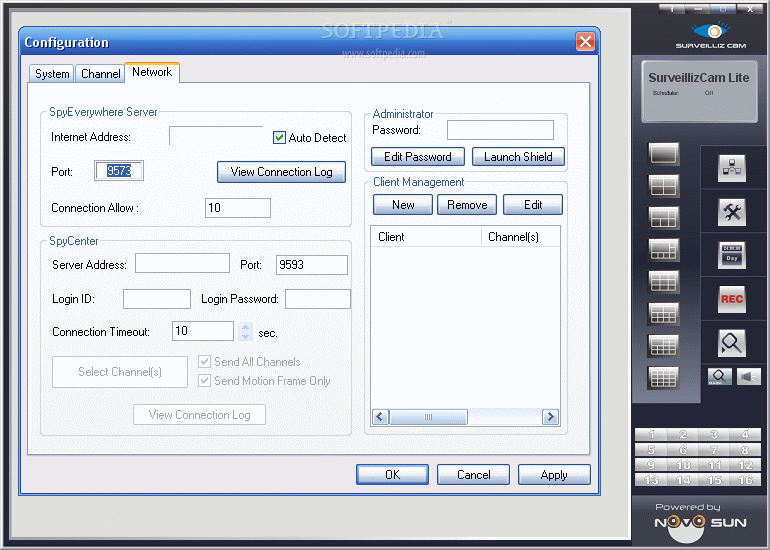Select the four-camera split layout icon
The image size is (770, 550).
pos(663,186)
